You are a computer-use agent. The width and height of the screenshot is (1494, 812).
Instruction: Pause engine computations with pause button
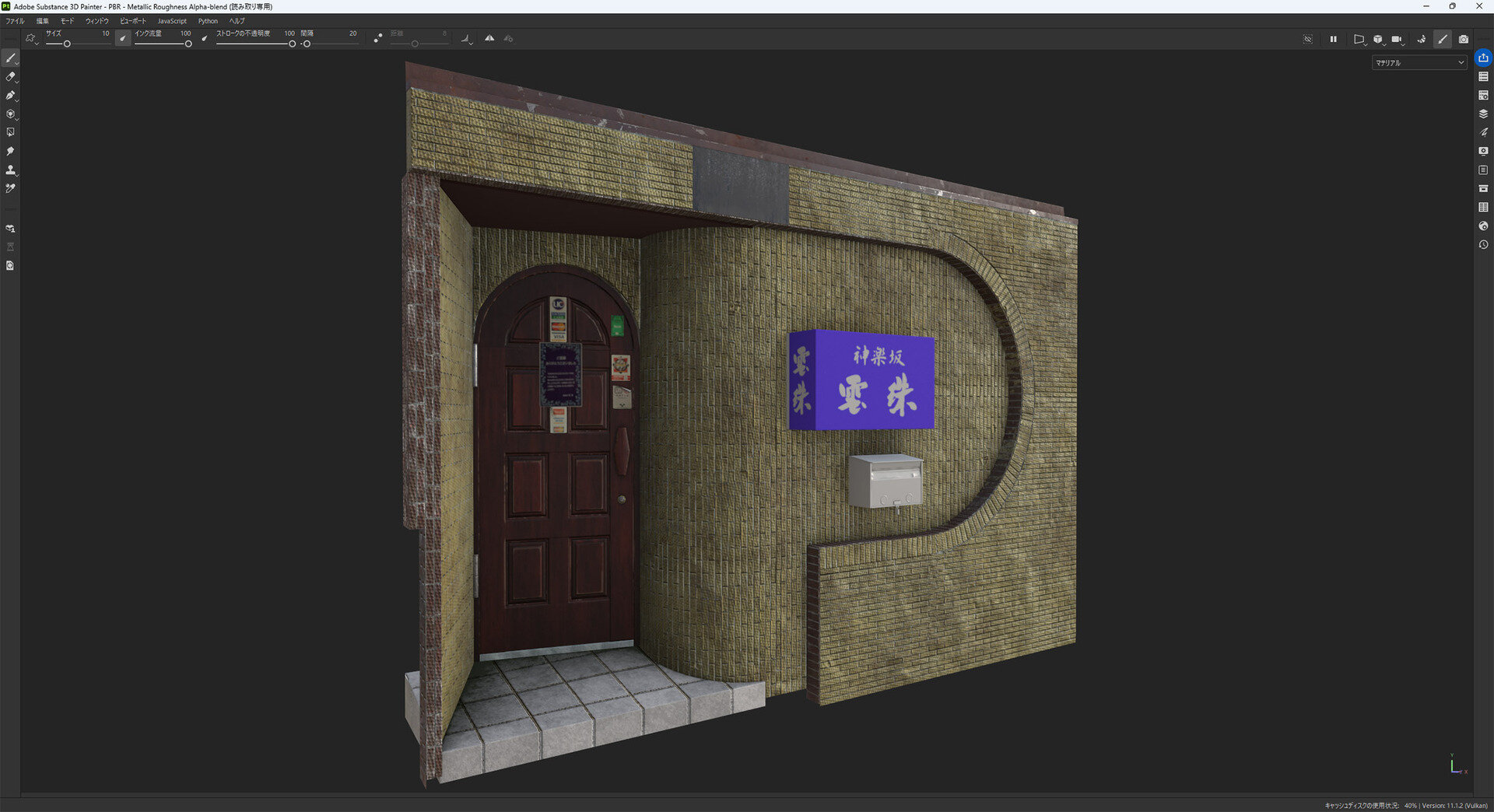click(x=1333, y=39)
